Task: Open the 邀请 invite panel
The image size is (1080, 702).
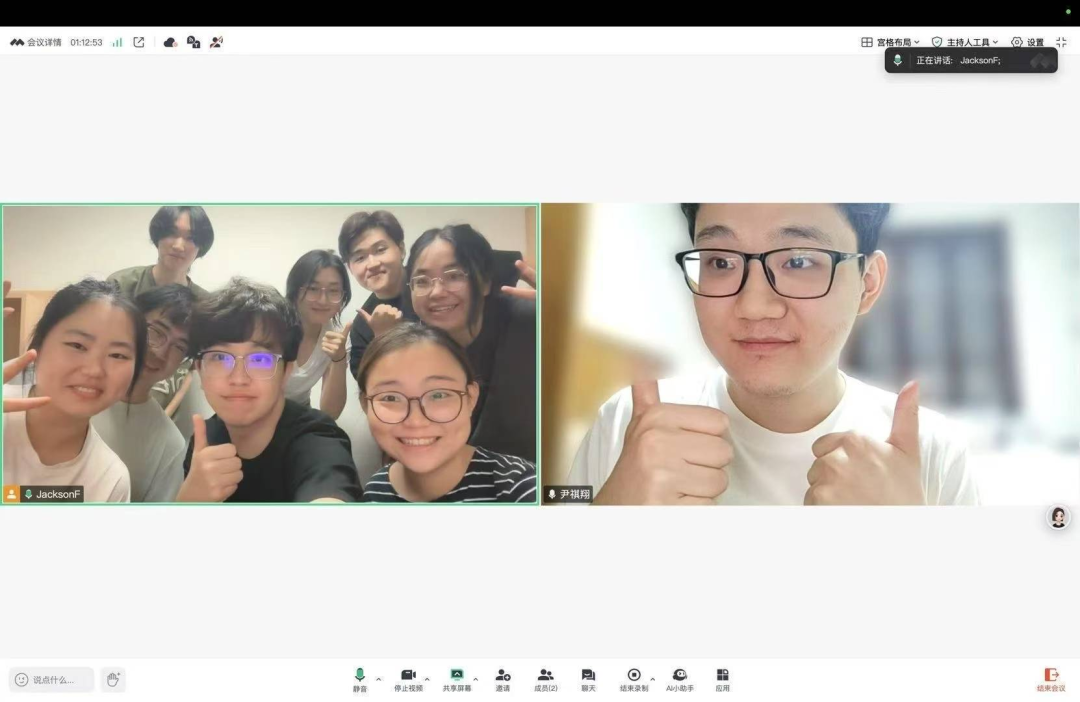Action: pos(502,679)
